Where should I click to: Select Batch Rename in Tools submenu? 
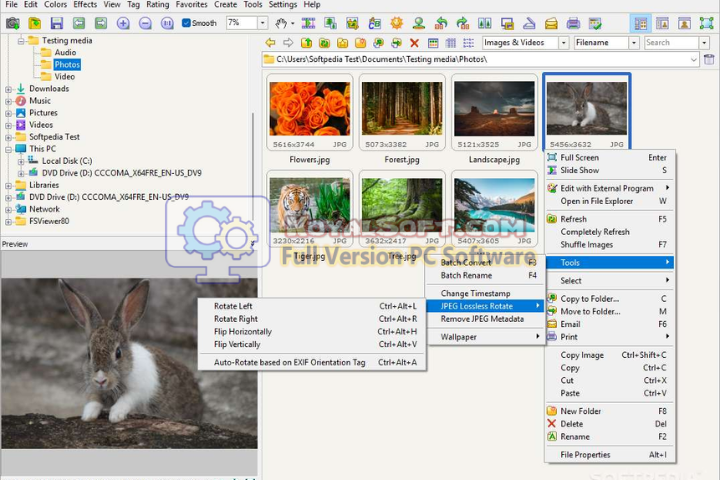(485, 275)
